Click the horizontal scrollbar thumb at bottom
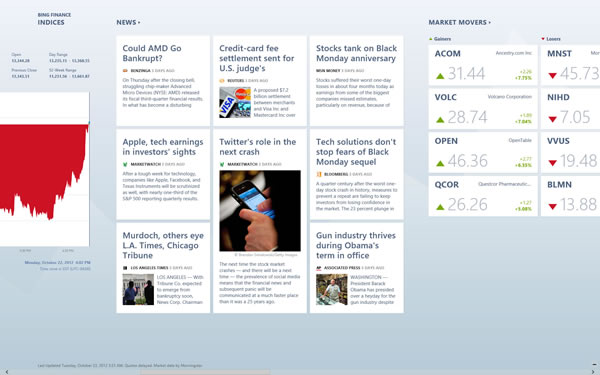 point(205,372)
